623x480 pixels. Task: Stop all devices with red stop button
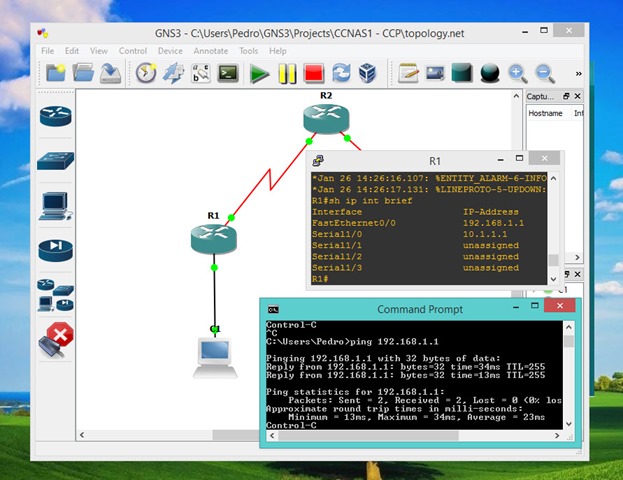[x=313, y=74]
